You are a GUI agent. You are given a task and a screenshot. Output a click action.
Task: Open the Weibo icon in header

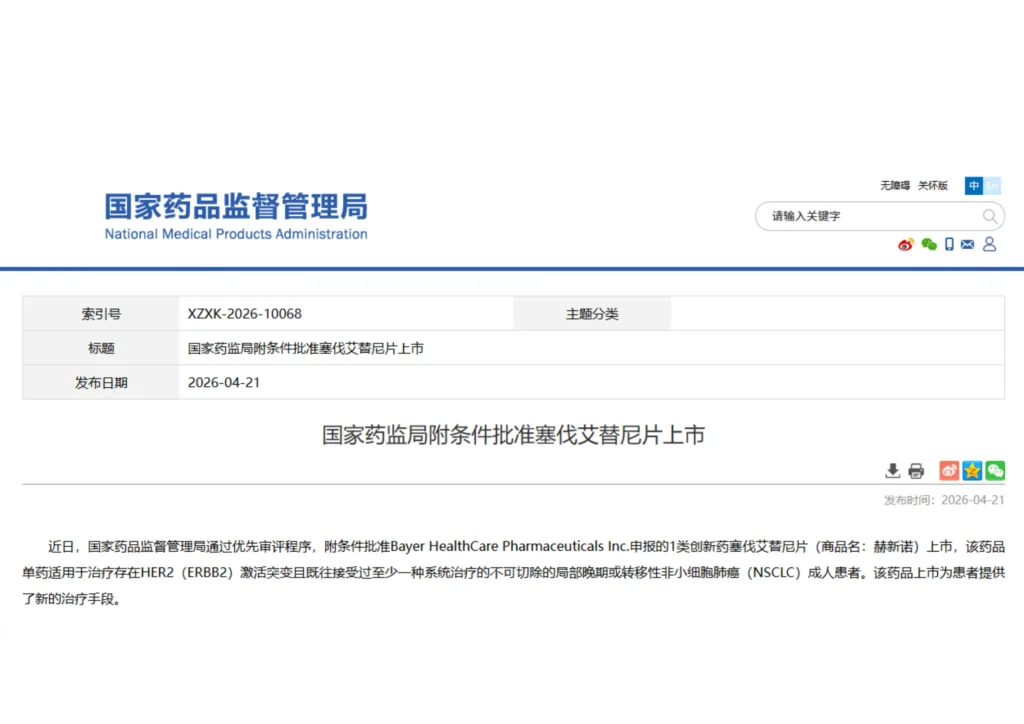click(906, 245)
